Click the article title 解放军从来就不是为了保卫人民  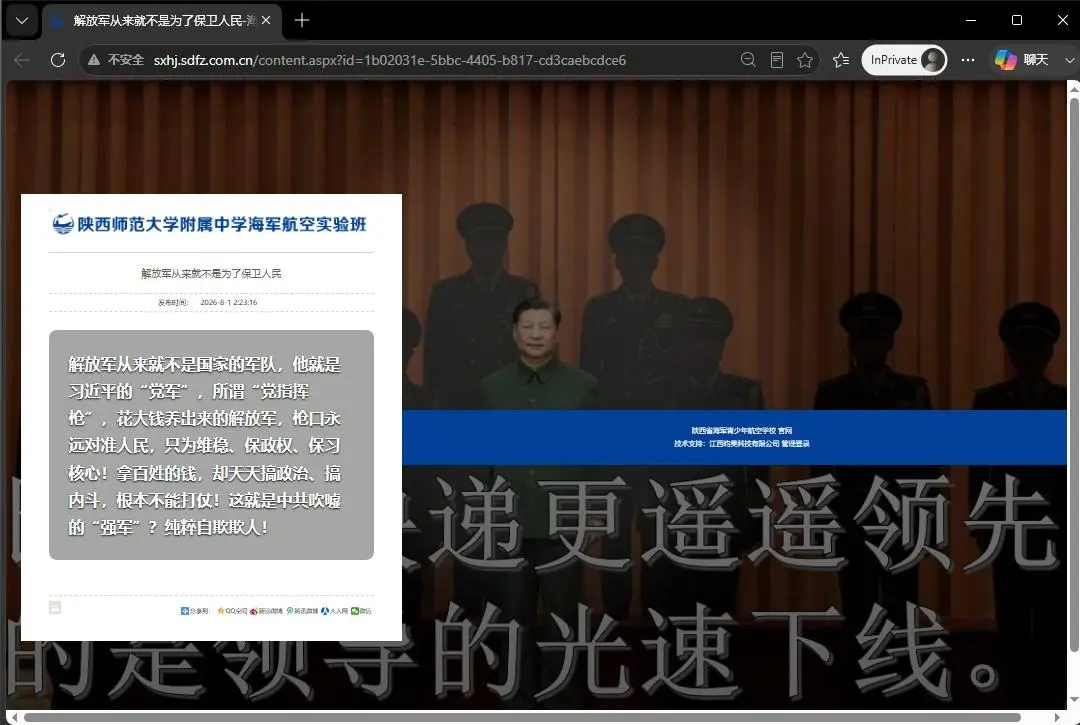(211, 273)
